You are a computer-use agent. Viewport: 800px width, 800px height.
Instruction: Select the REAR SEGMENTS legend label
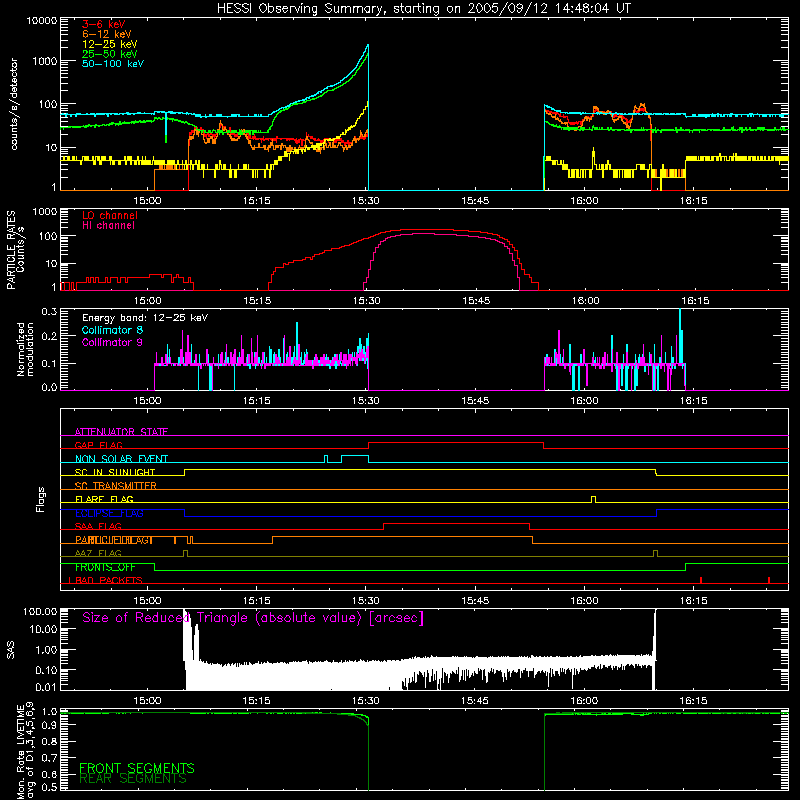point(133,779)
